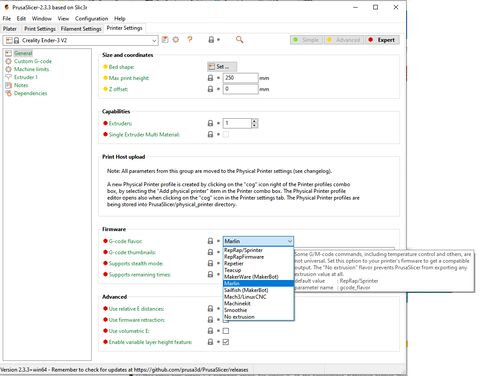Select highlighted Marlin entry in list

[258, 283]
